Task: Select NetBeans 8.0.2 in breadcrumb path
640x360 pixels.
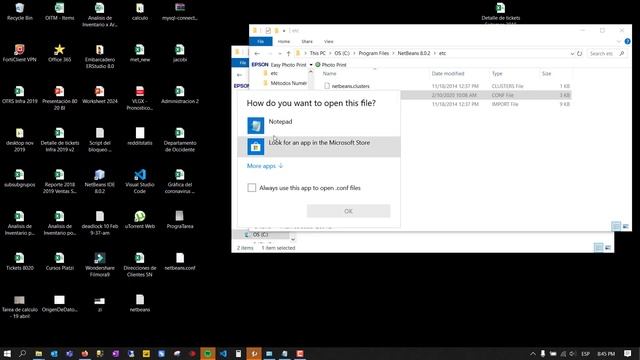Action: point(413,53)
